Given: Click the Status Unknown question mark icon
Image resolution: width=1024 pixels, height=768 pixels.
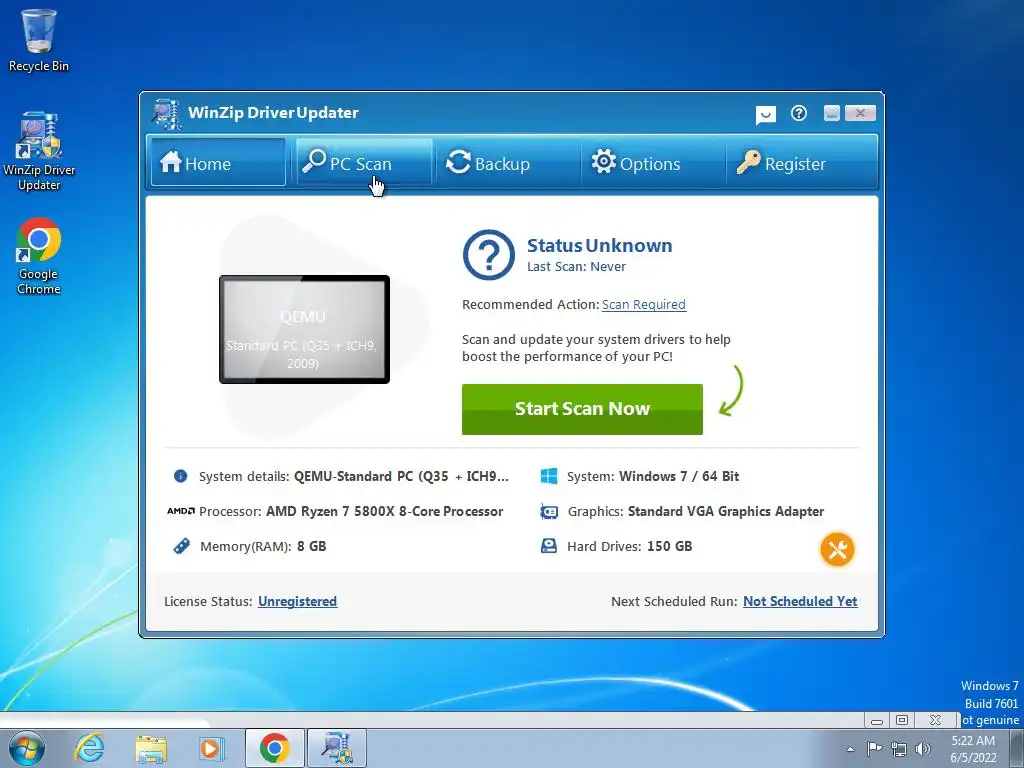Looking at the screenshot, I should click(x=488, y=255).
